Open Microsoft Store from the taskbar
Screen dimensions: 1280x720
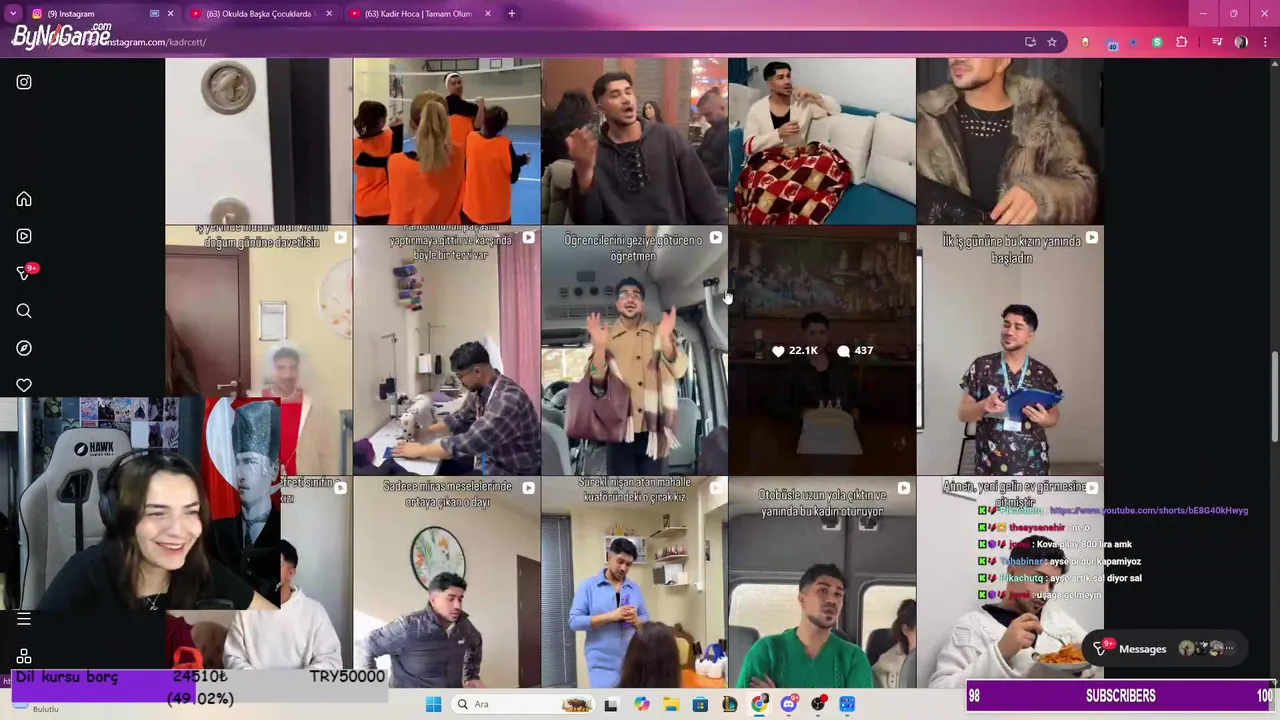(700, 704)
